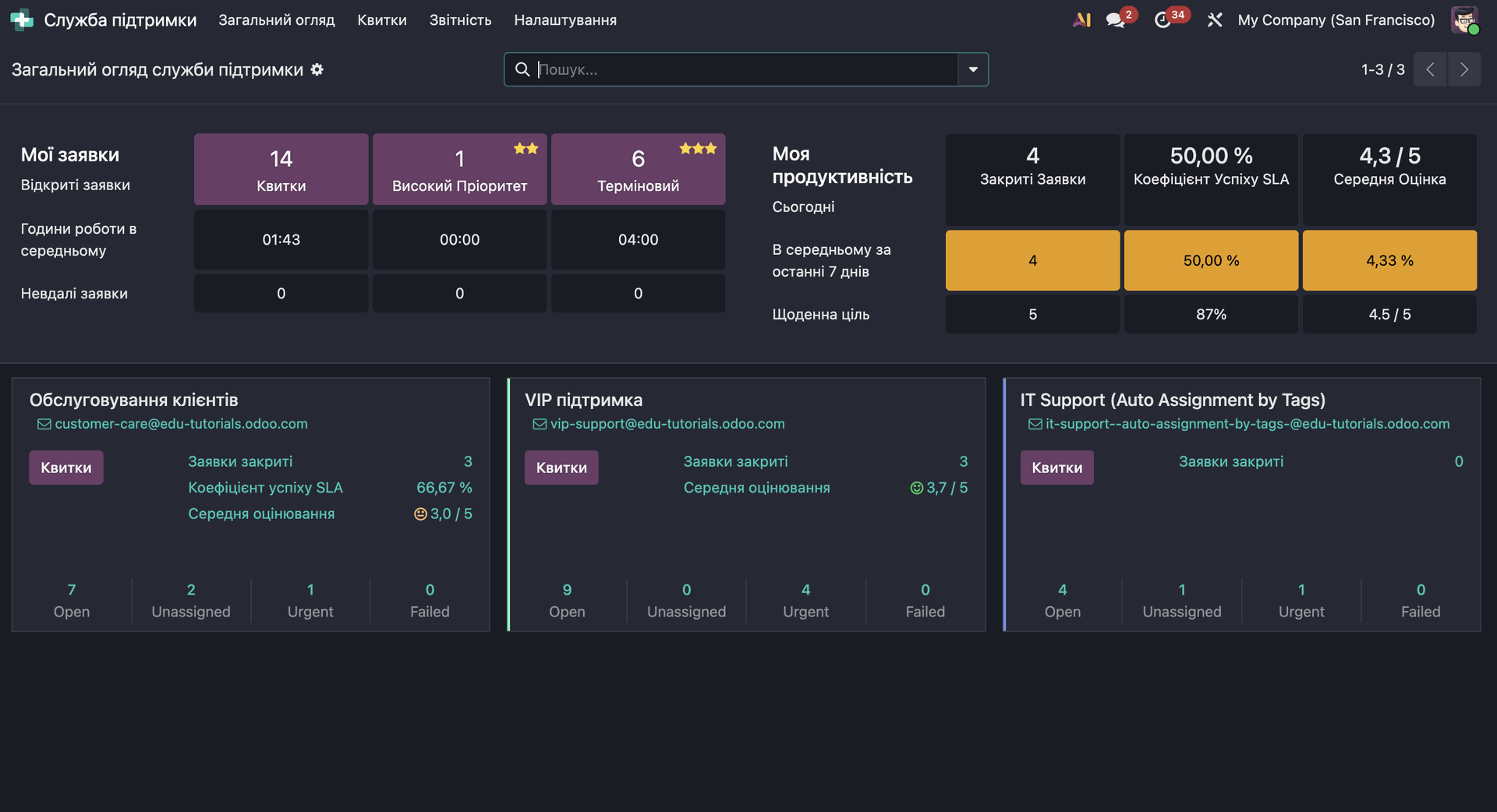Click the orange 50,00 % average tile

point(1210,260)
